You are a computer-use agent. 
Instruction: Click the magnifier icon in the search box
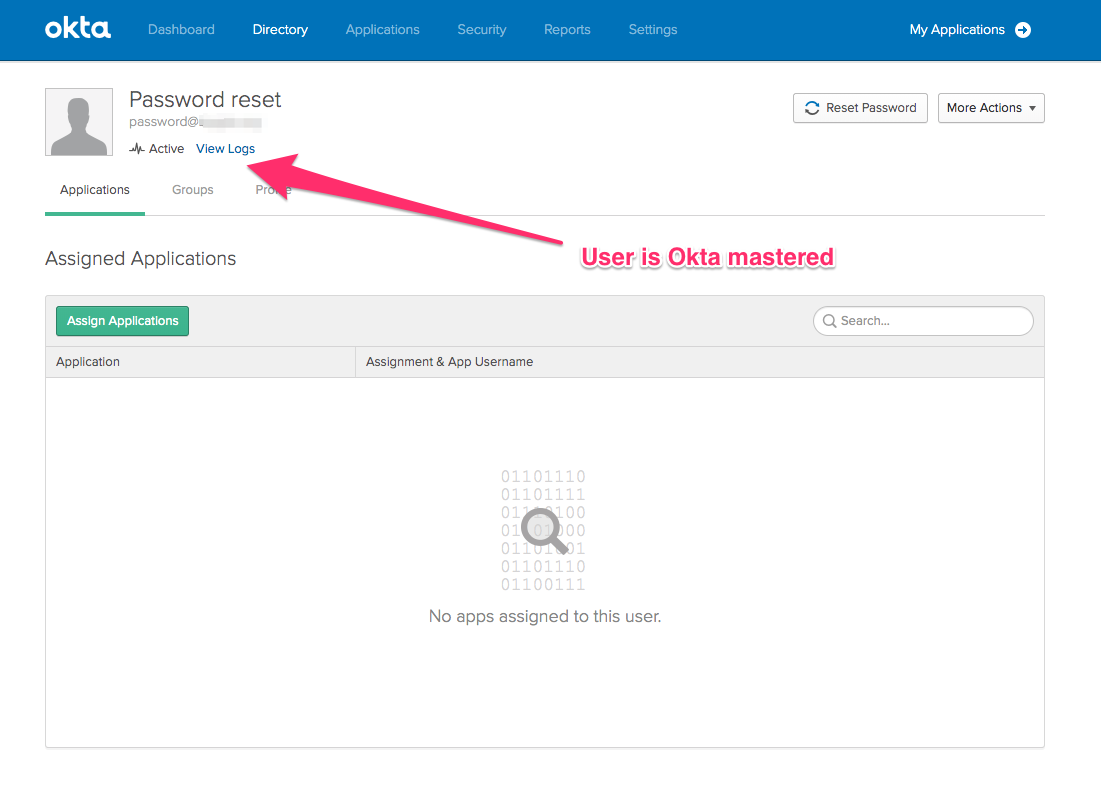click(830, 321)
